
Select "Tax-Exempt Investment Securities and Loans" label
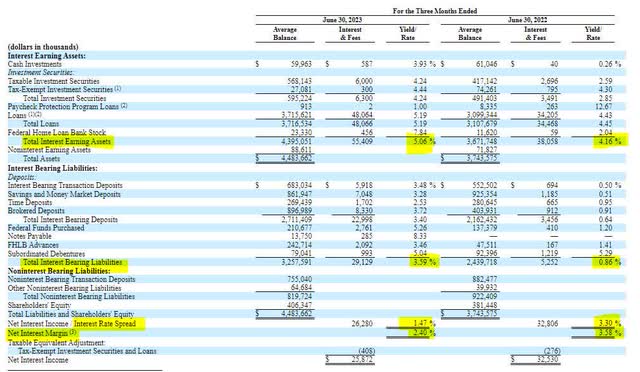click(x=87, y=351)
